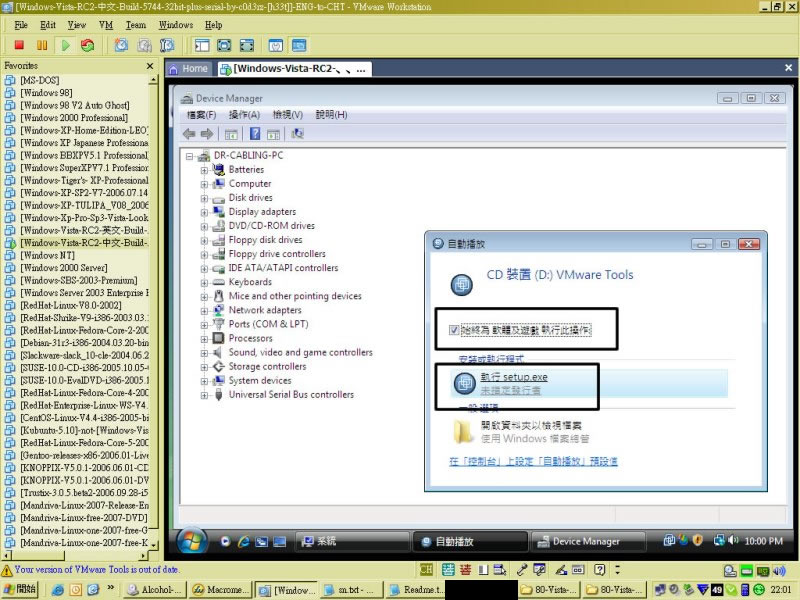Open the blue help icon in Device Manager
This screenshot has height=600, width=800.
[255, 134]
